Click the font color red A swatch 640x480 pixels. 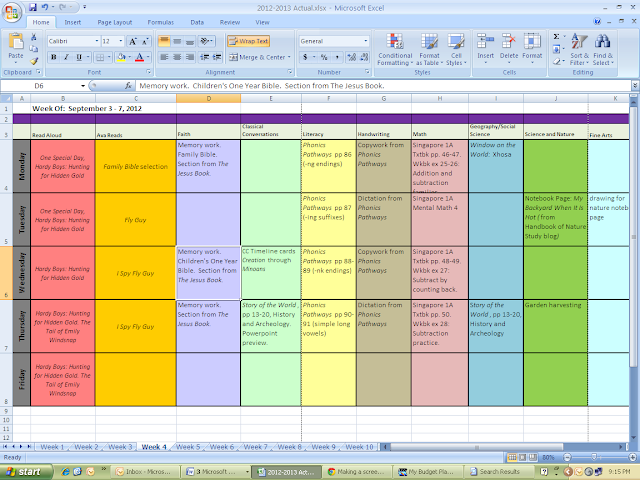(140, 58)
